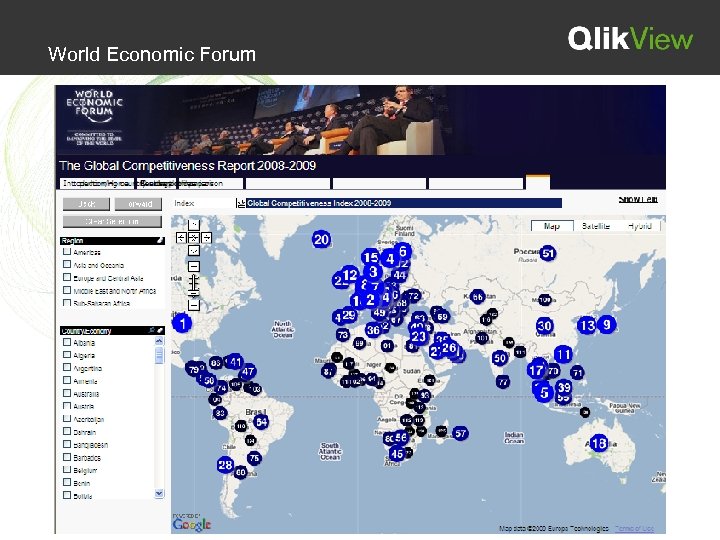
Task: Select the marker numbered 13
Action: 586,326
